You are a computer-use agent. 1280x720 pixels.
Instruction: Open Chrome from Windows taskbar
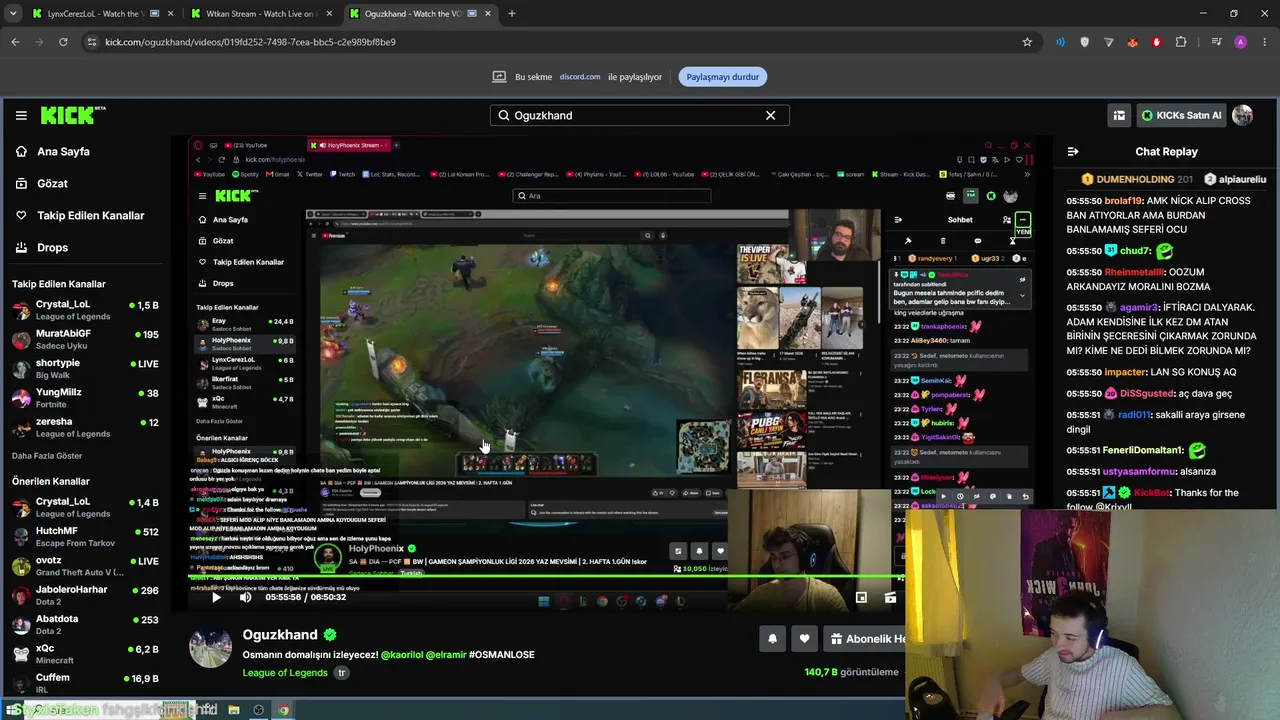pos(284,710)
